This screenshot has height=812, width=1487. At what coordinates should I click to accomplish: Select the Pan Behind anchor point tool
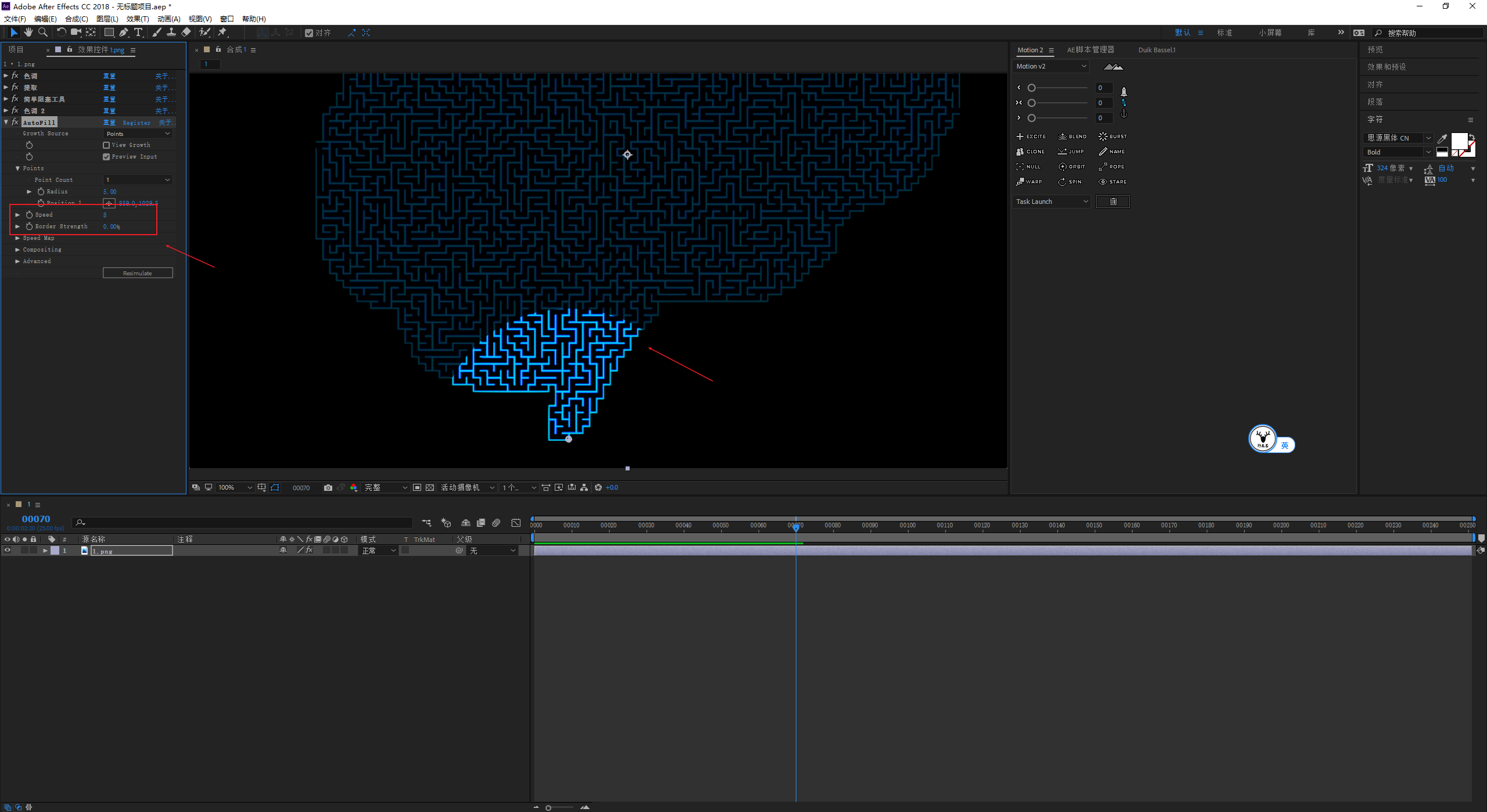(x=91, y=33)
